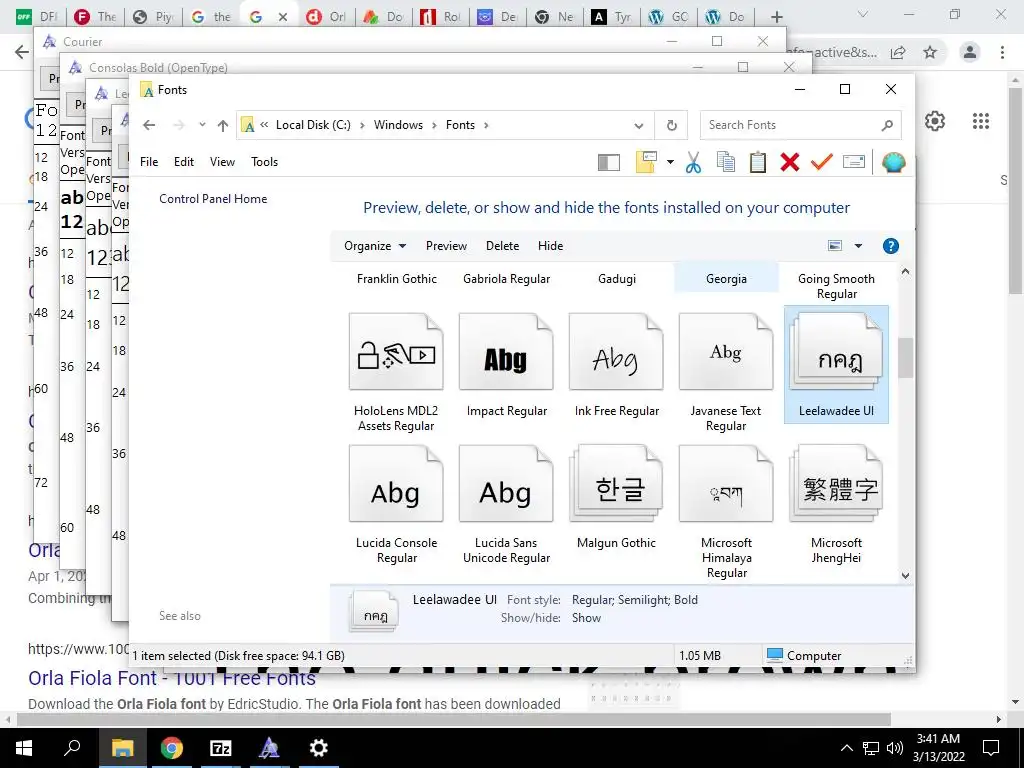Click the change view icon
1024x768 pixels.
coord(835,246)
